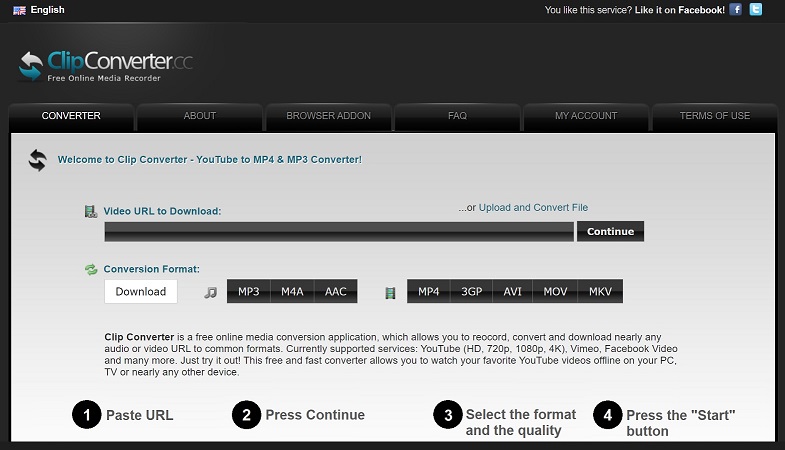Screen dimensions: 785x450
Task: Open the TERMS OF USE tab
Action: click(714, 116)
